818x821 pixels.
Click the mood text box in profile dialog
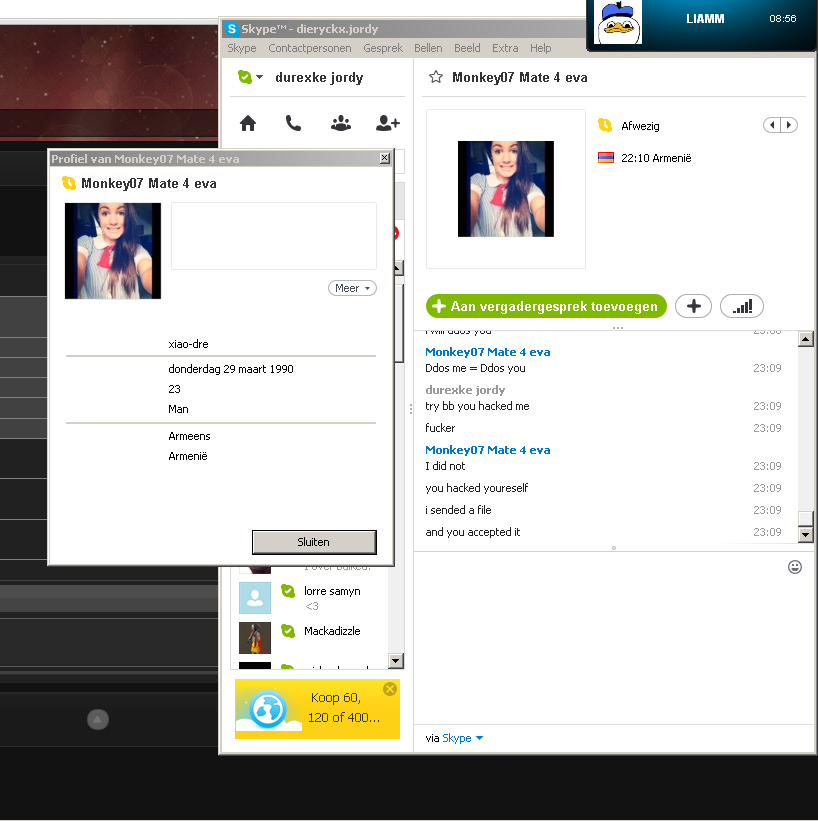274,236
